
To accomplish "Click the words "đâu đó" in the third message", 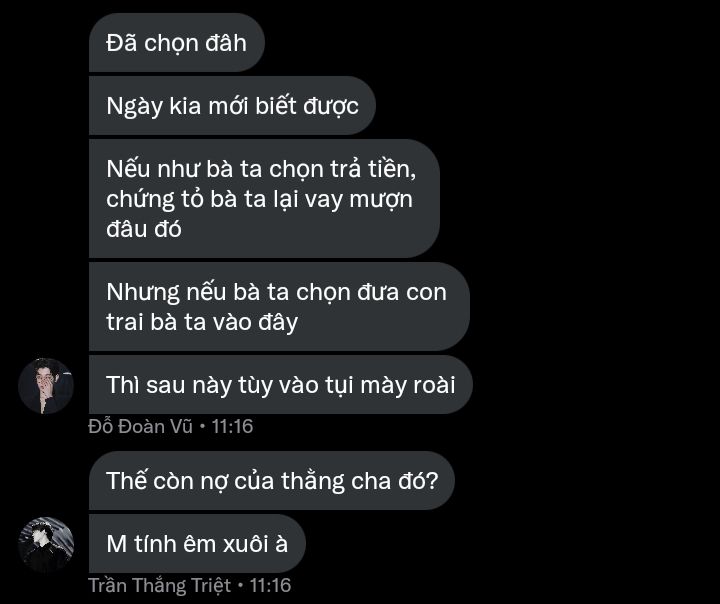I will (x=144, y=229).
